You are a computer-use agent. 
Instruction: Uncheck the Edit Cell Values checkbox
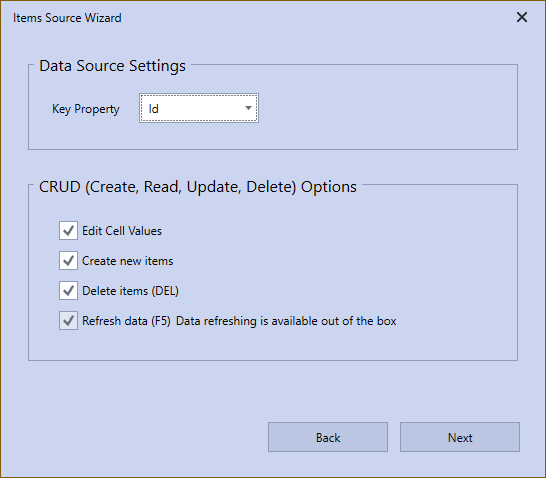pos(68,230)
